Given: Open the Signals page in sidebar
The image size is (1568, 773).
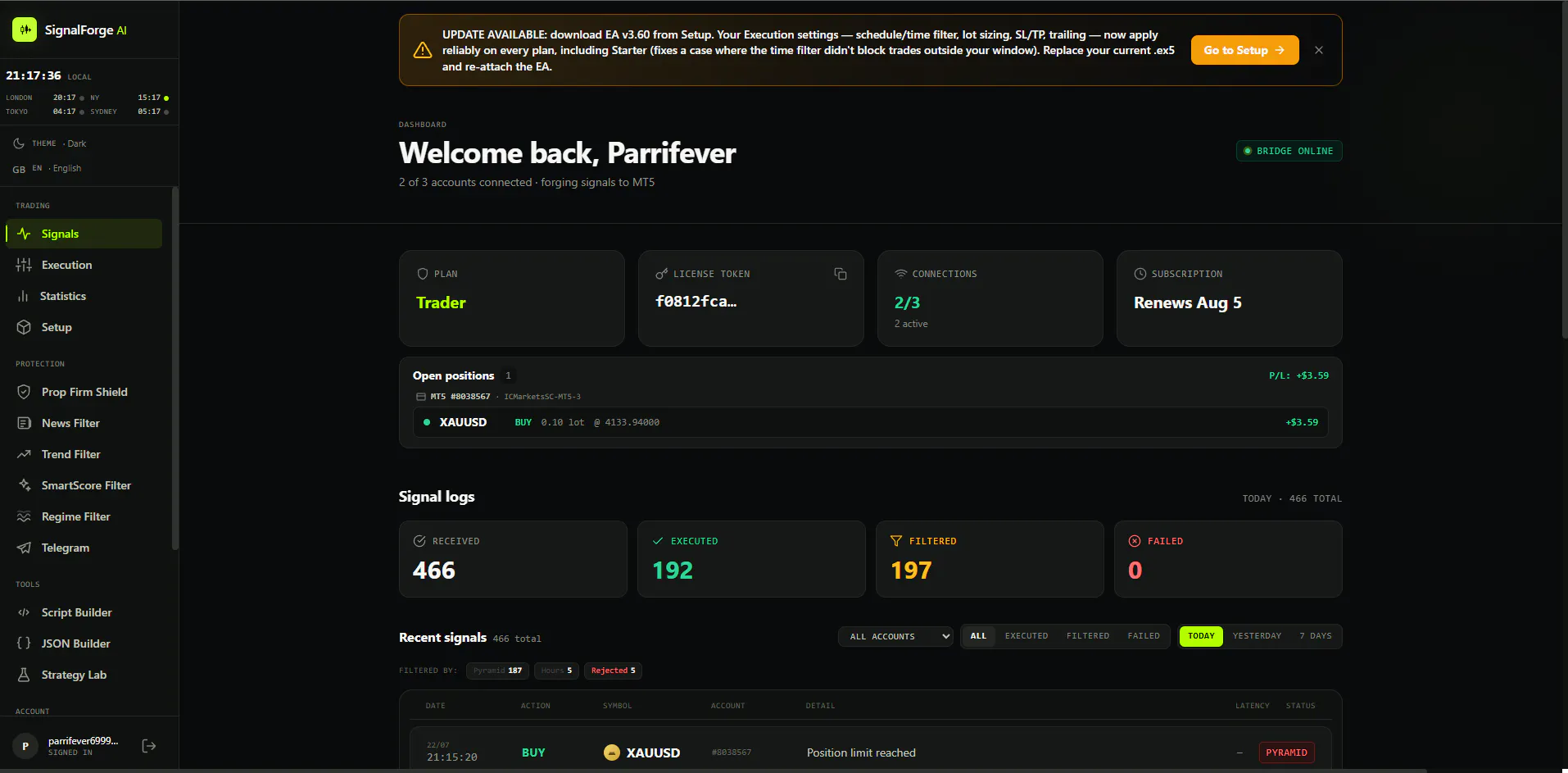Looking at the screenshot, I should point(84,234).
